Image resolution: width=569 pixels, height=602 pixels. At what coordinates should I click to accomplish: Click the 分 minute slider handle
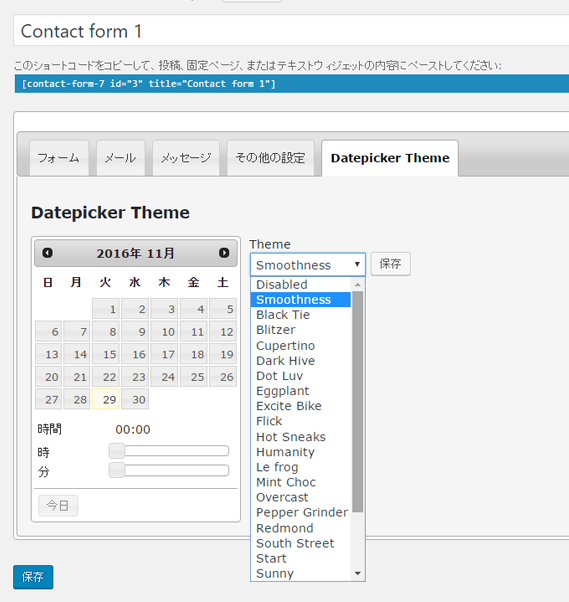click(x=117, y=470)
